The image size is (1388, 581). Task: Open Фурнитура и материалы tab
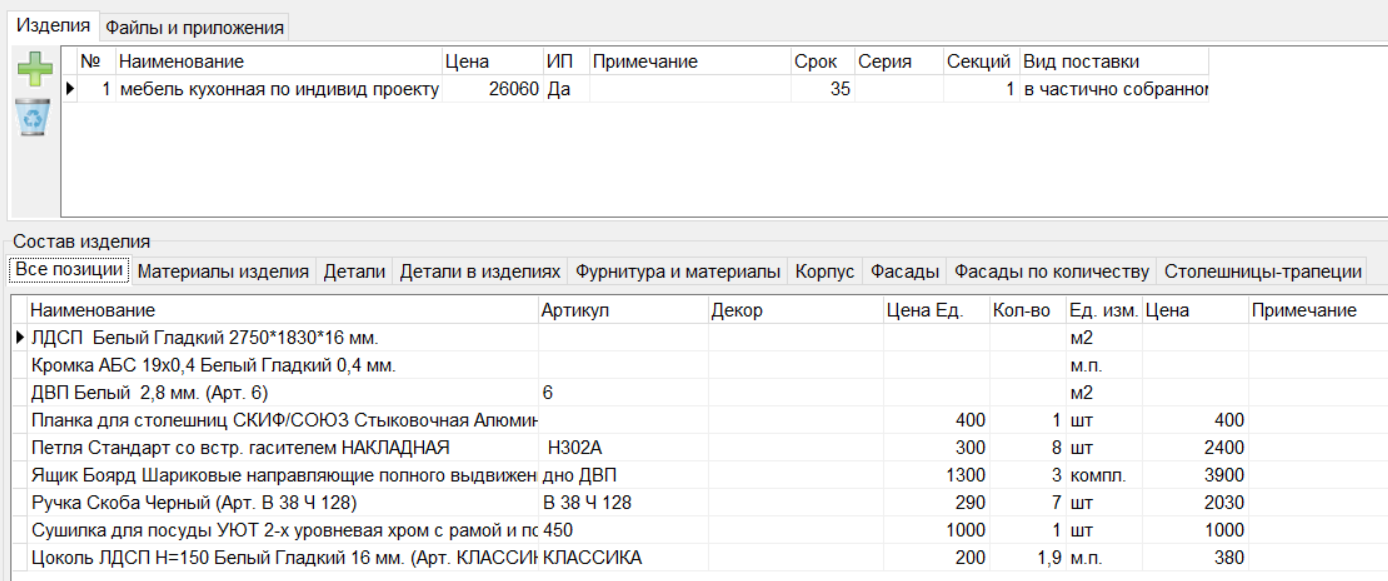click(678, 271)
